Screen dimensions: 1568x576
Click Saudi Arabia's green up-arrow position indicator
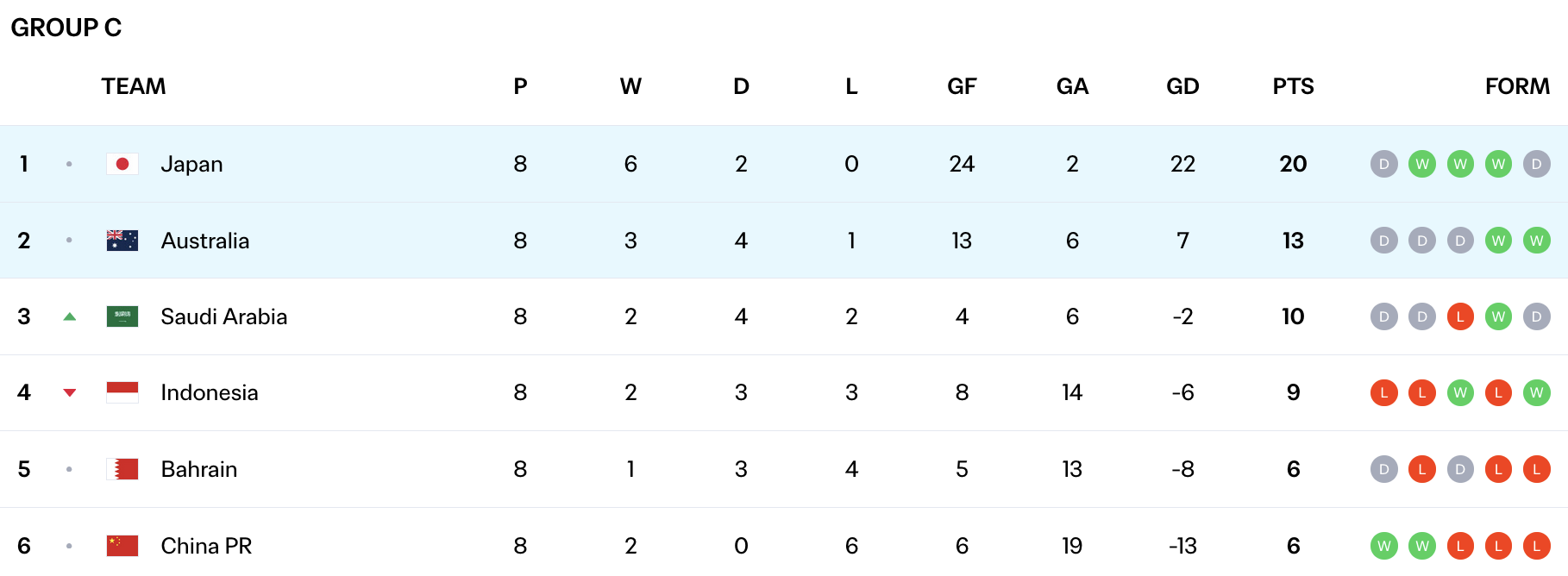point(70,316)
